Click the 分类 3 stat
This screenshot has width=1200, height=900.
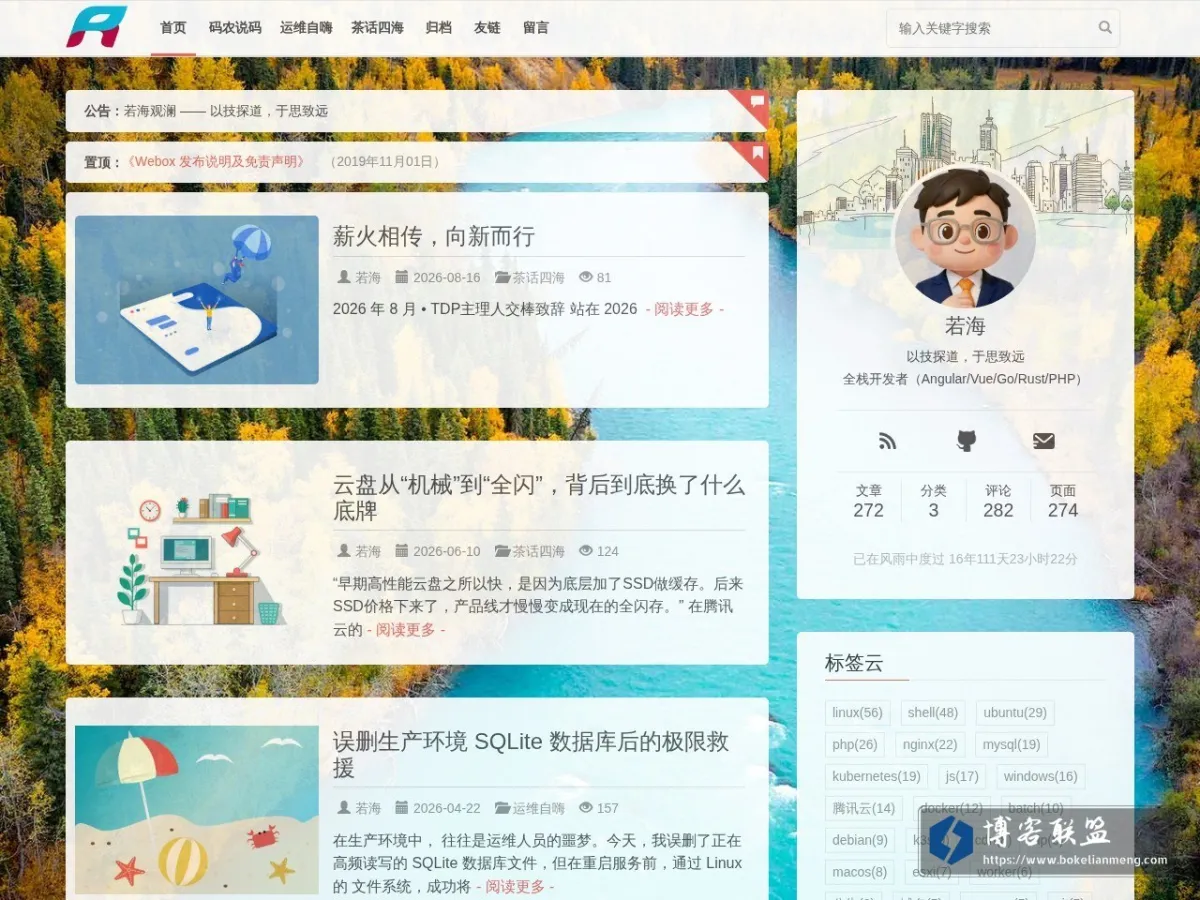(933, 501)
